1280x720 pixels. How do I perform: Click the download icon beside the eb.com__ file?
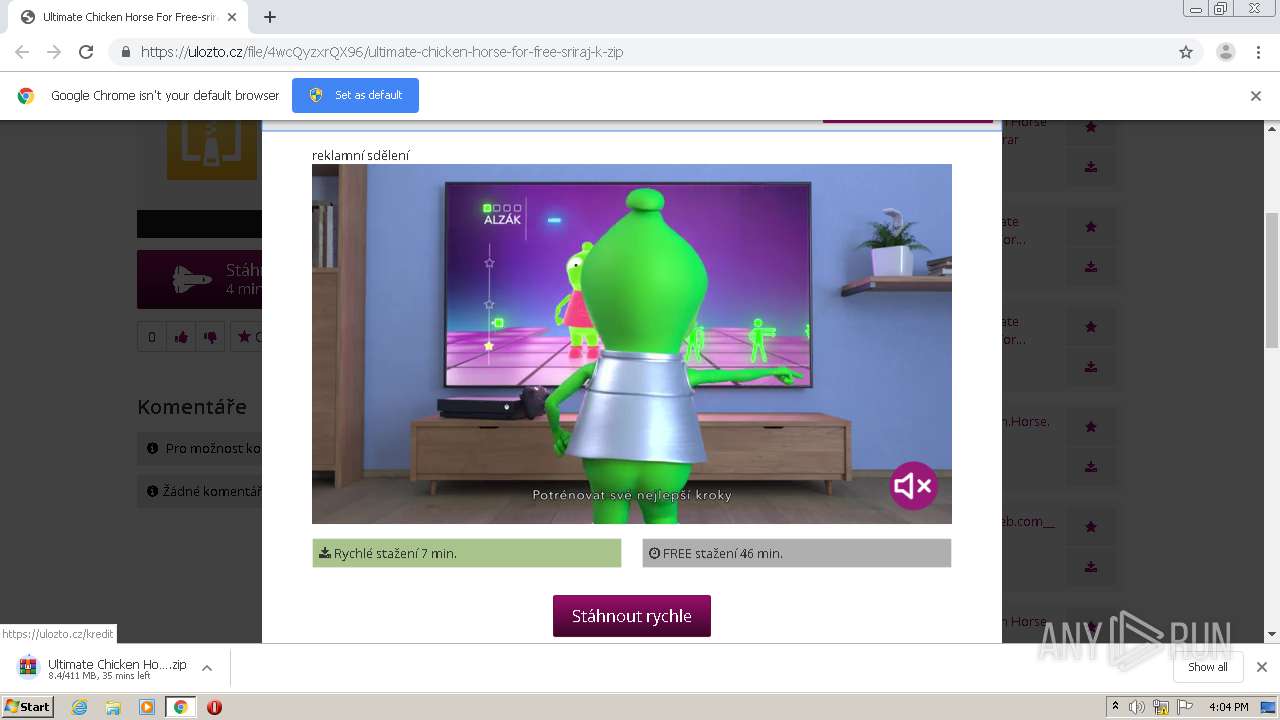point(1091,567)
